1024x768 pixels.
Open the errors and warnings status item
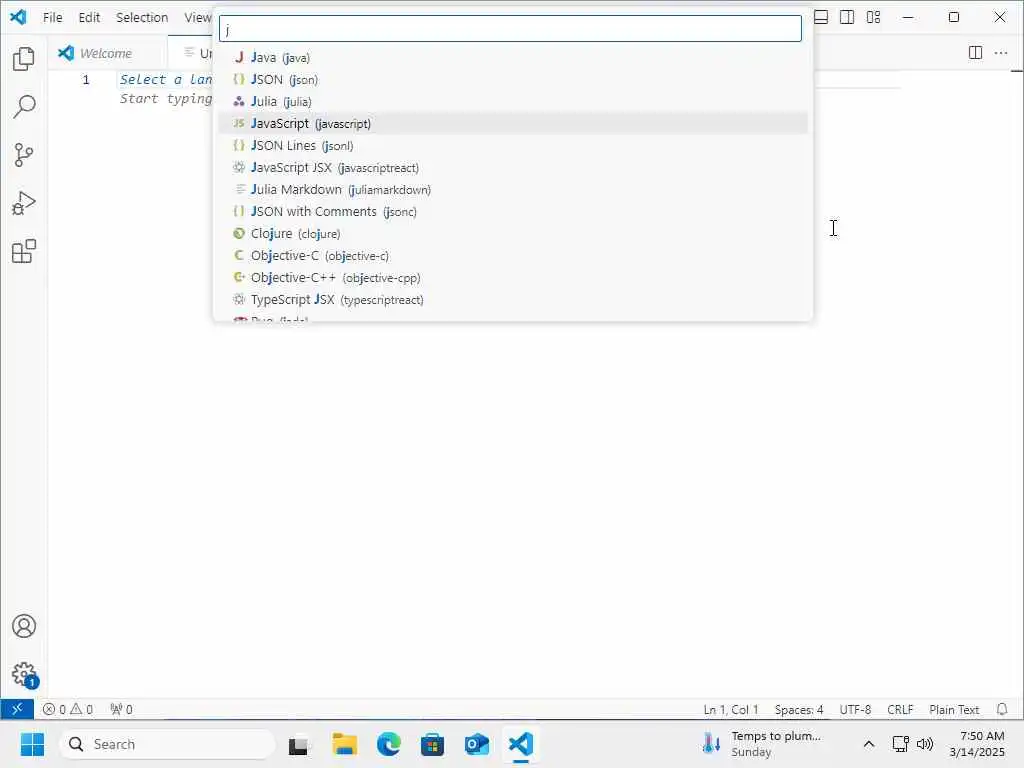67,709
